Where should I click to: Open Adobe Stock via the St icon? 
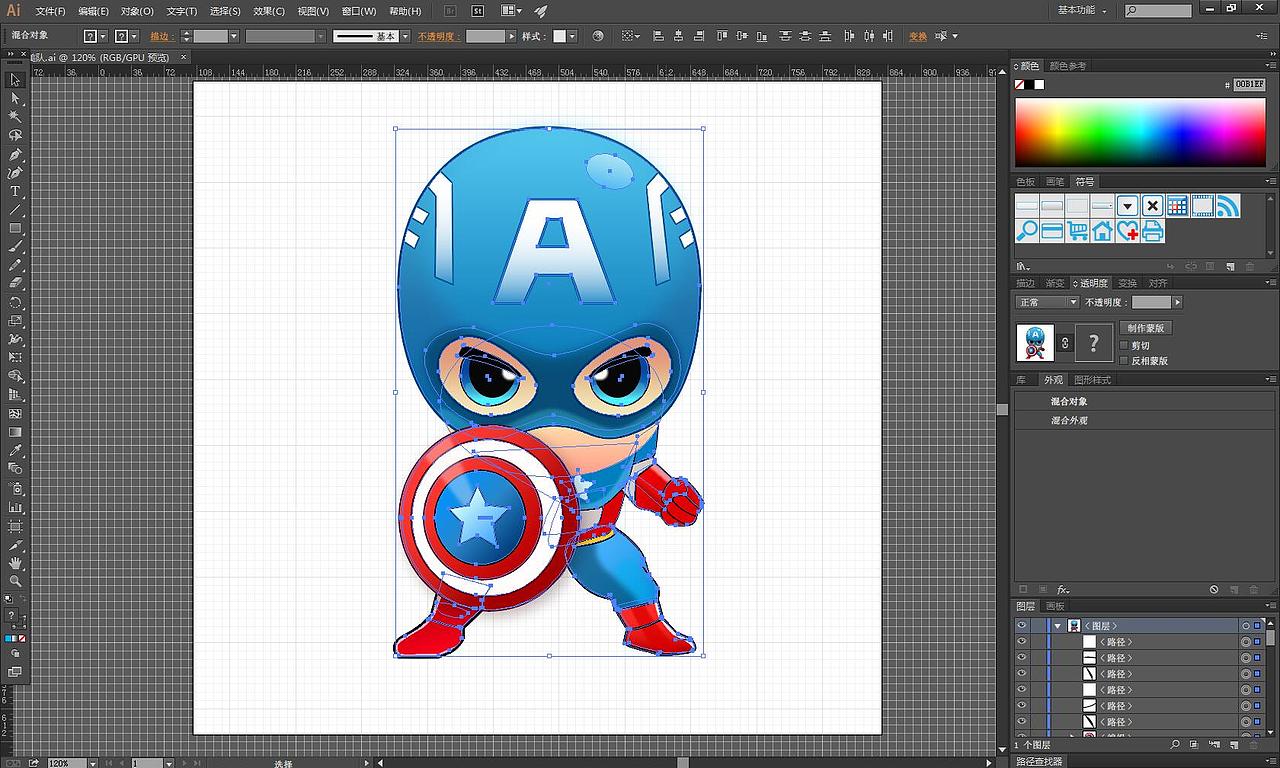click(x=478, y=11)
